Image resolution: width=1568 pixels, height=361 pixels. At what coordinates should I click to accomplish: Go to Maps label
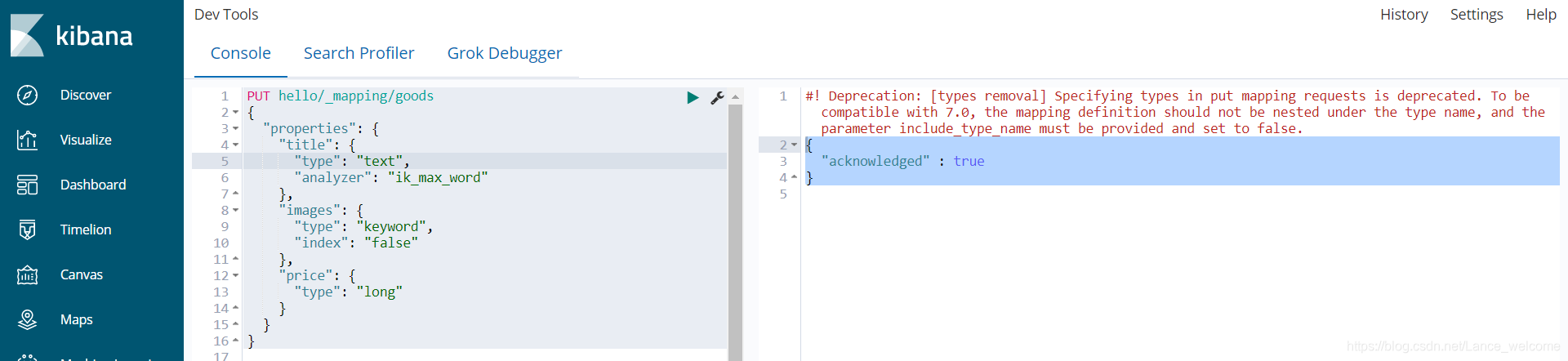77,320
